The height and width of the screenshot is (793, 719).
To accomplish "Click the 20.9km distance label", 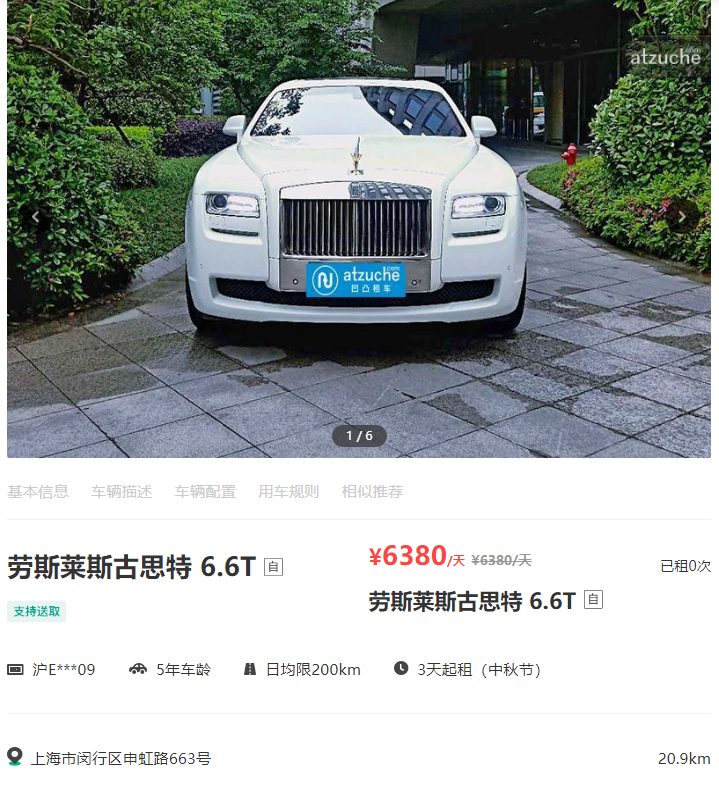I will [684, 759].
